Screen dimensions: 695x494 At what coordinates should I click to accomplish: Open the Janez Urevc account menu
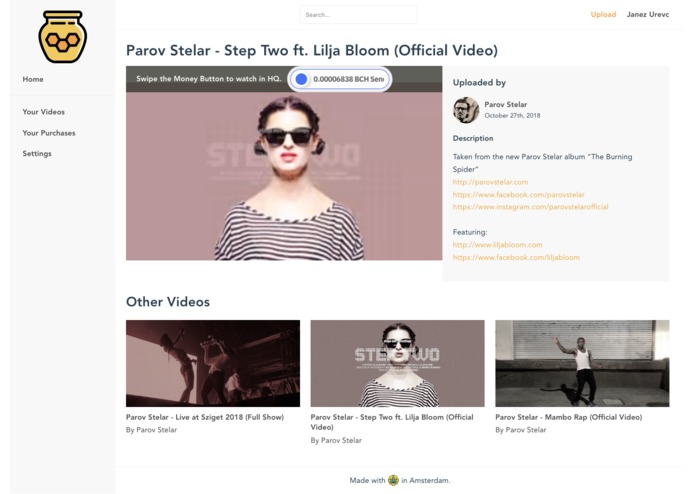tap(648, 15)
